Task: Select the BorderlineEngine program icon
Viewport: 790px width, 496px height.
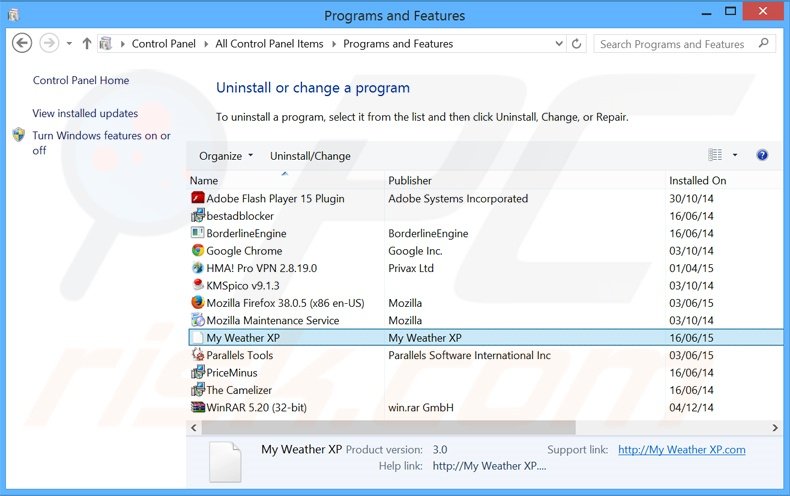Action: (198, 232)
